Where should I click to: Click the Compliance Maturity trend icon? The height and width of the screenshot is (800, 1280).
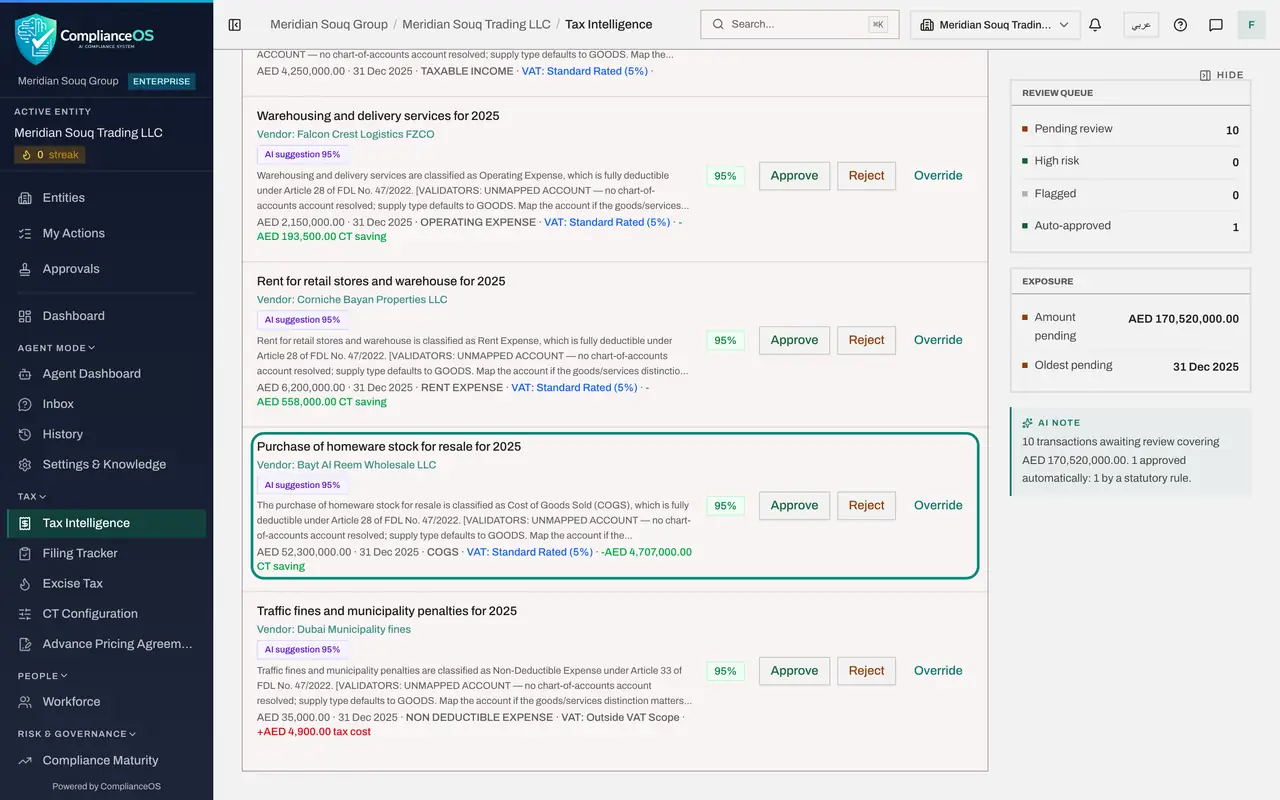click(25, 760)
